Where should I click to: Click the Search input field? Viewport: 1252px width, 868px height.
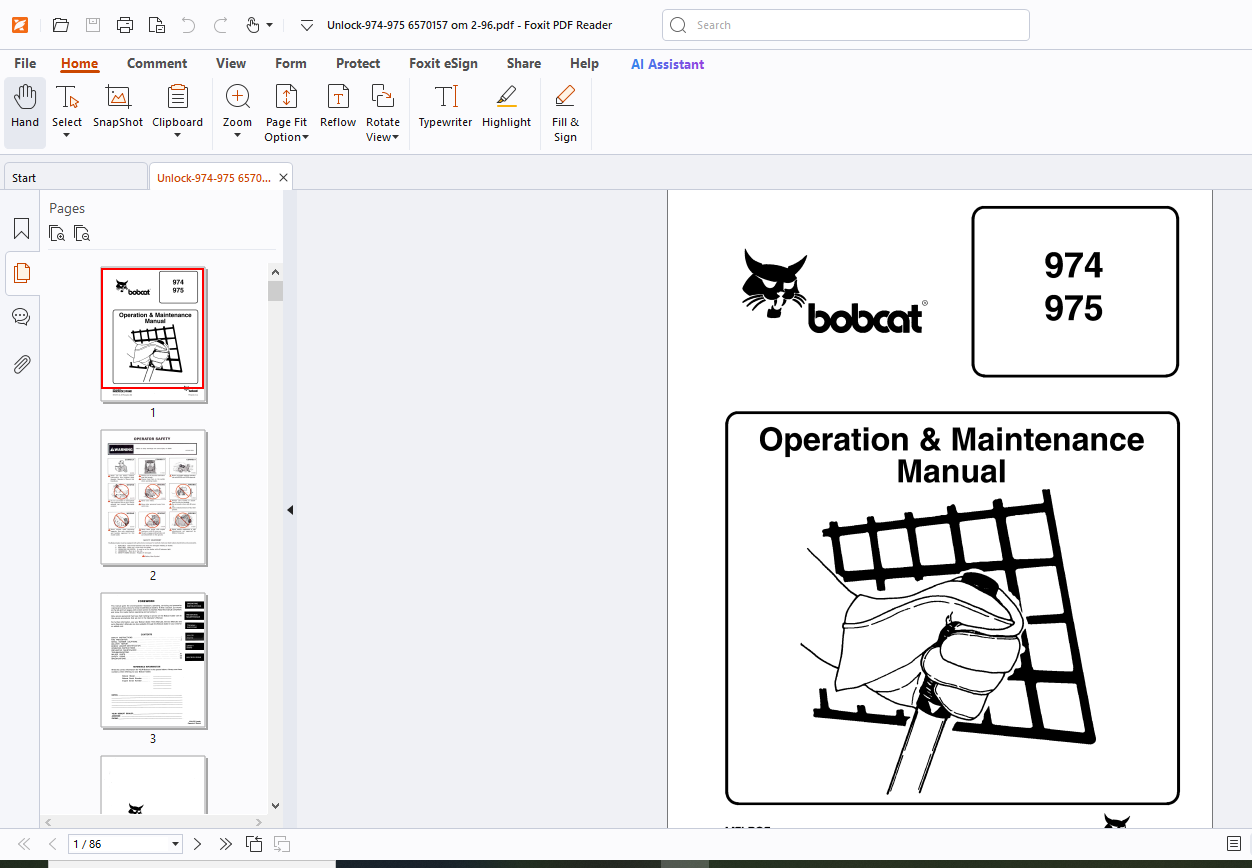tap(845, 25)
